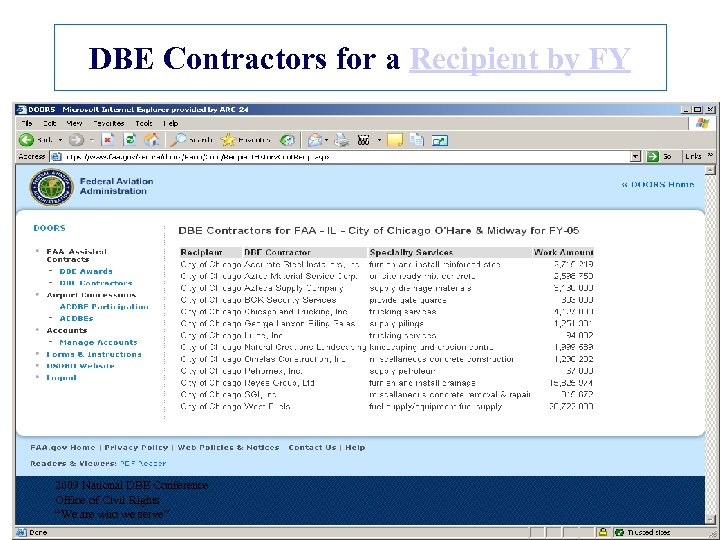Open the Web Policies & Notices link
Image resolution: width=720 pixels, height=540 pixels.
pyautogui.click(x=228, y=447)
